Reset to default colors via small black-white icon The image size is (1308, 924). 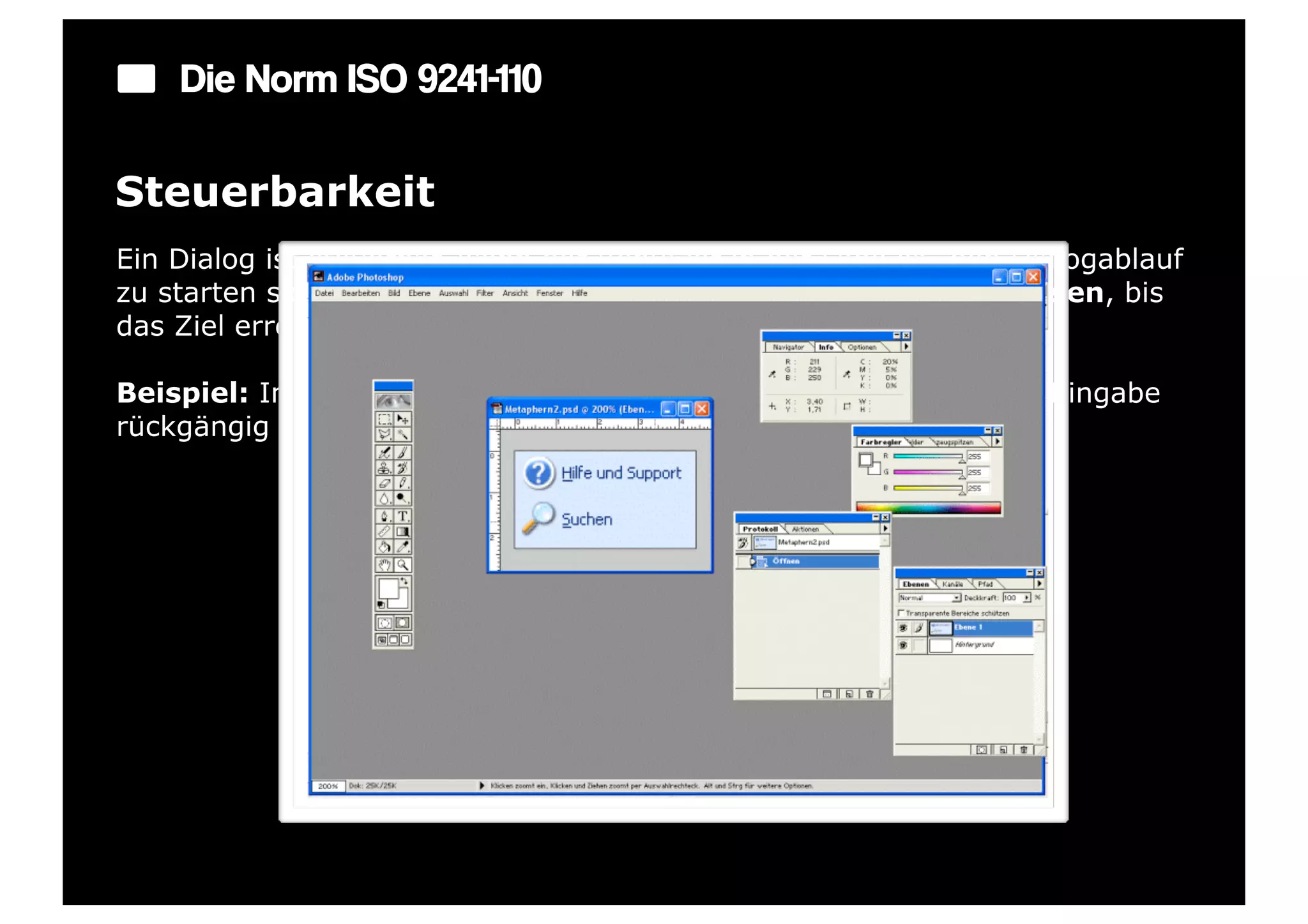[x=381, y=604]
